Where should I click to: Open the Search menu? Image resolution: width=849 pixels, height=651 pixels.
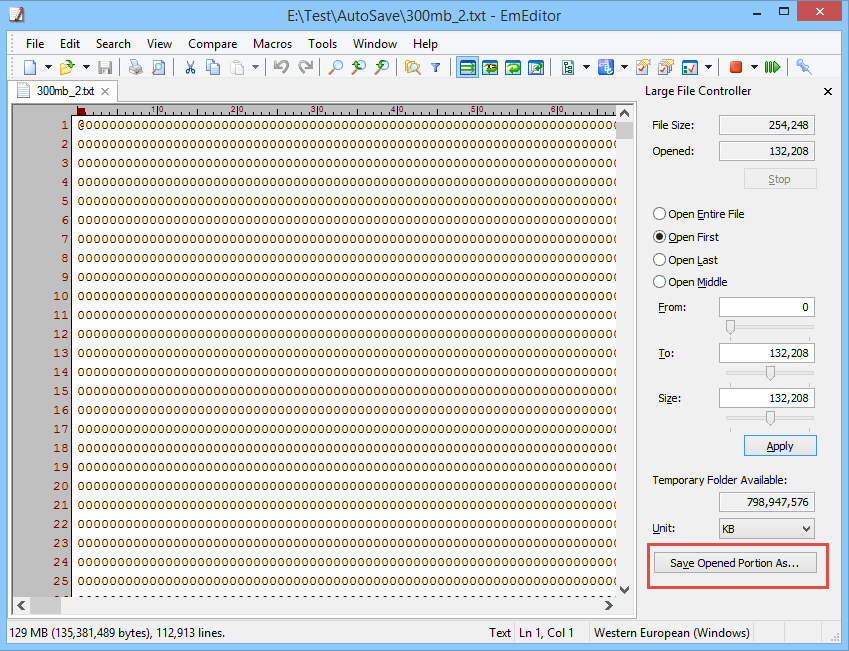[113, 44]
